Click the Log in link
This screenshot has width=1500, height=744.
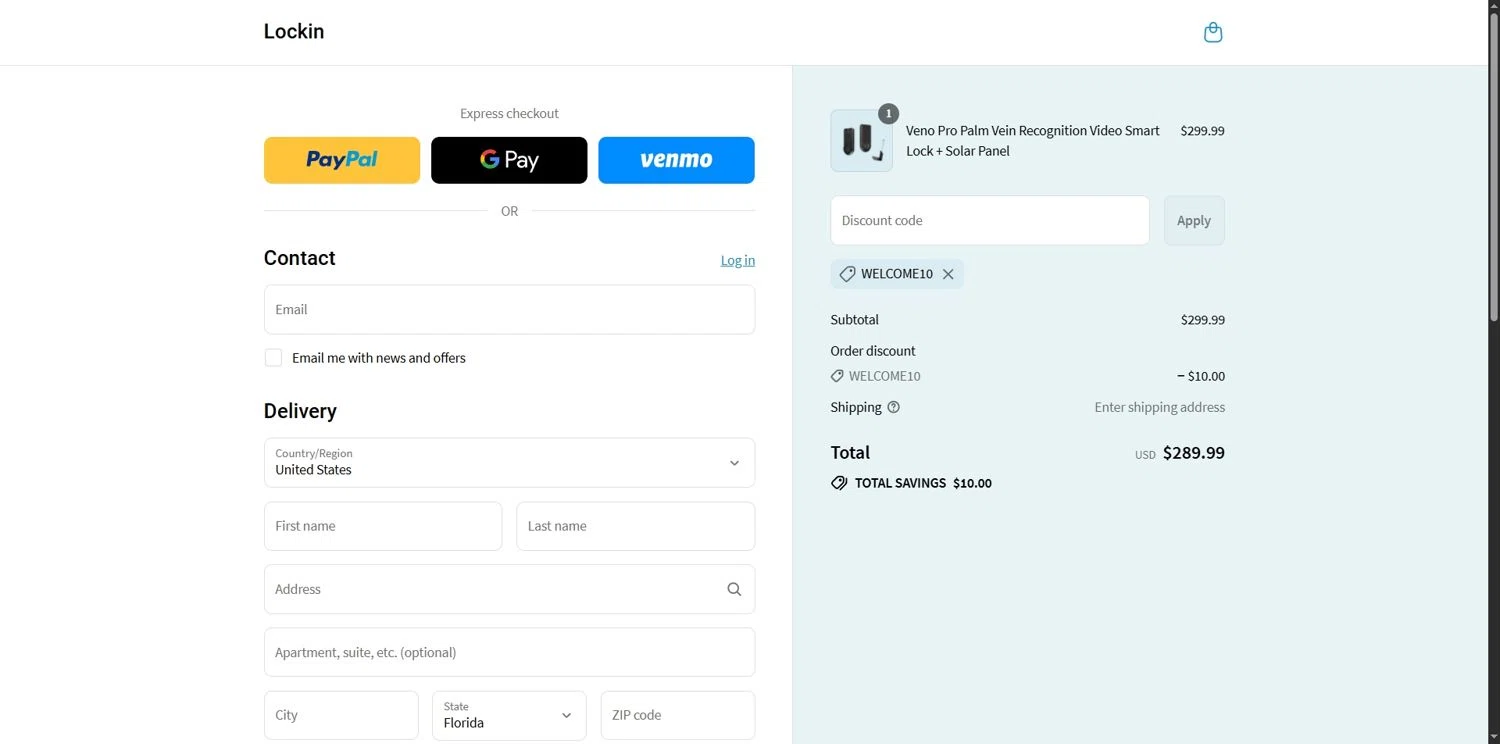coord(738,260)
